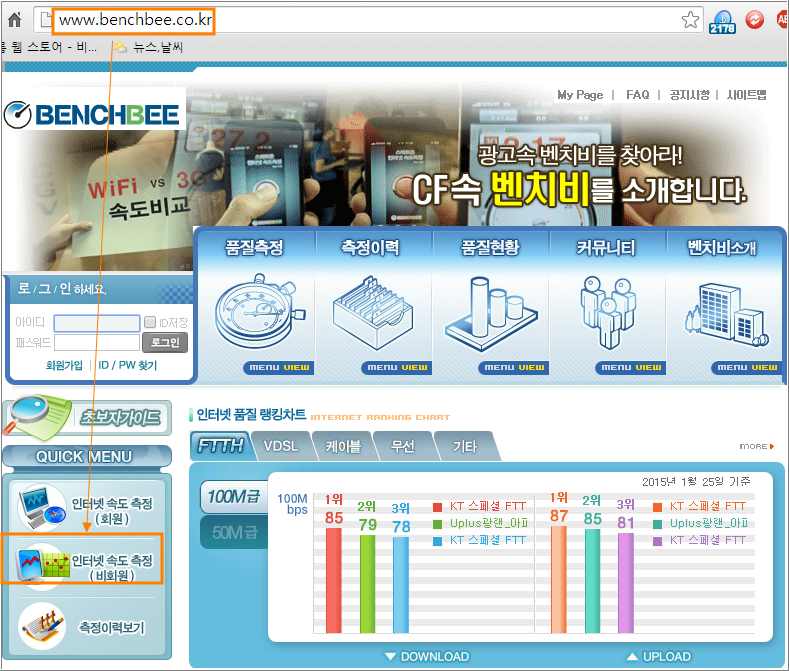This screenshot has width=789, height=671.
Task: Click the 측정이력 menu heading
Action: click(x=370, y=247)
